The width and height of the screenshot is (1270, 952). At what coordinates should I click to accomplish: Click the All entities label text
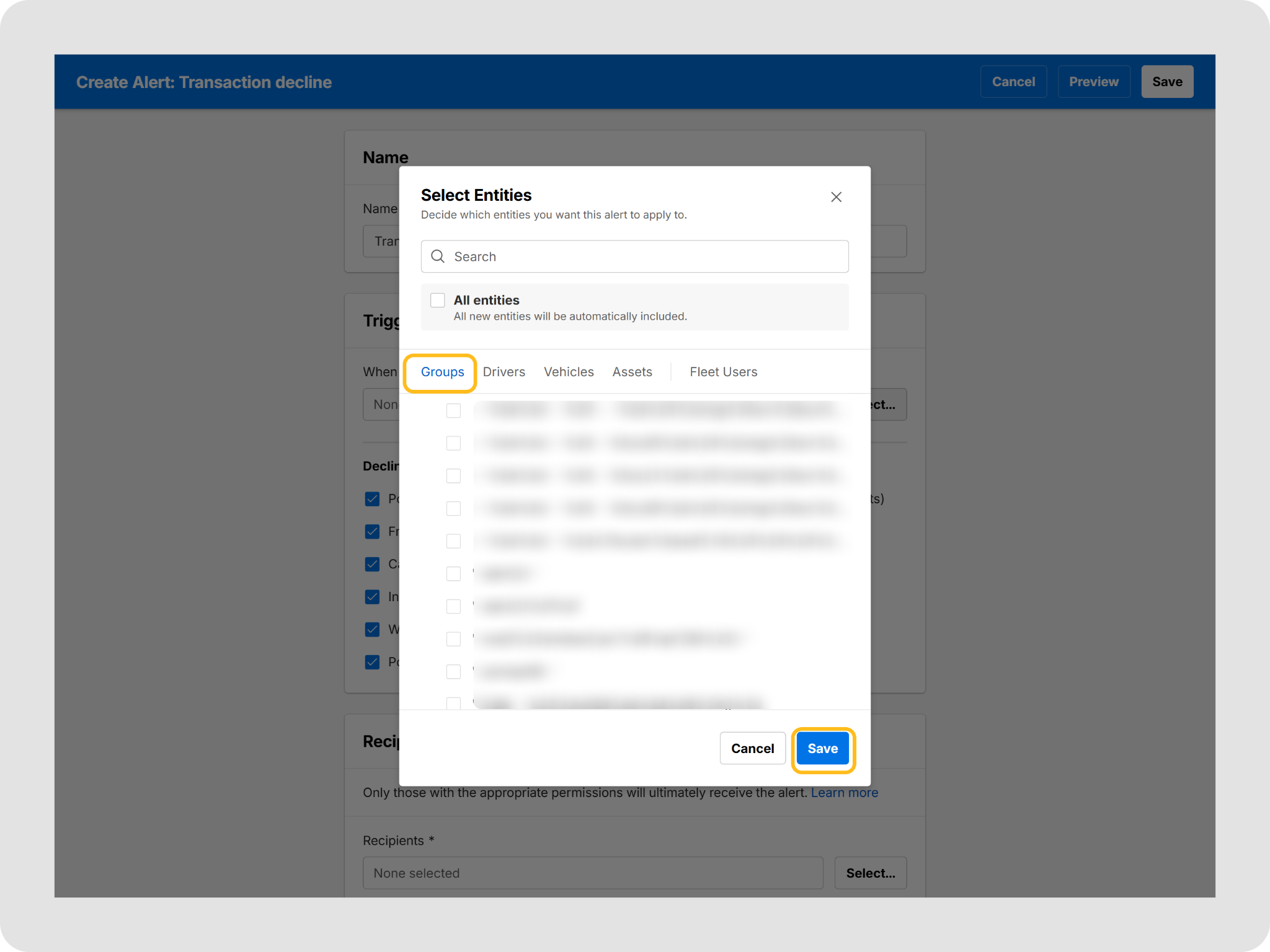(x=486, y=300)
